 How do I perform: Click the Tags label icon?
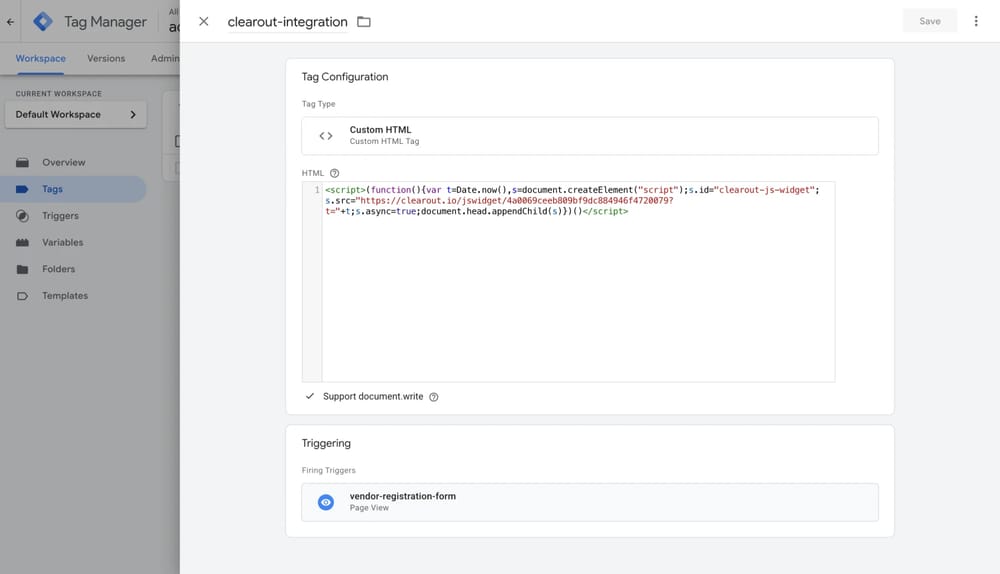(22, 189)
